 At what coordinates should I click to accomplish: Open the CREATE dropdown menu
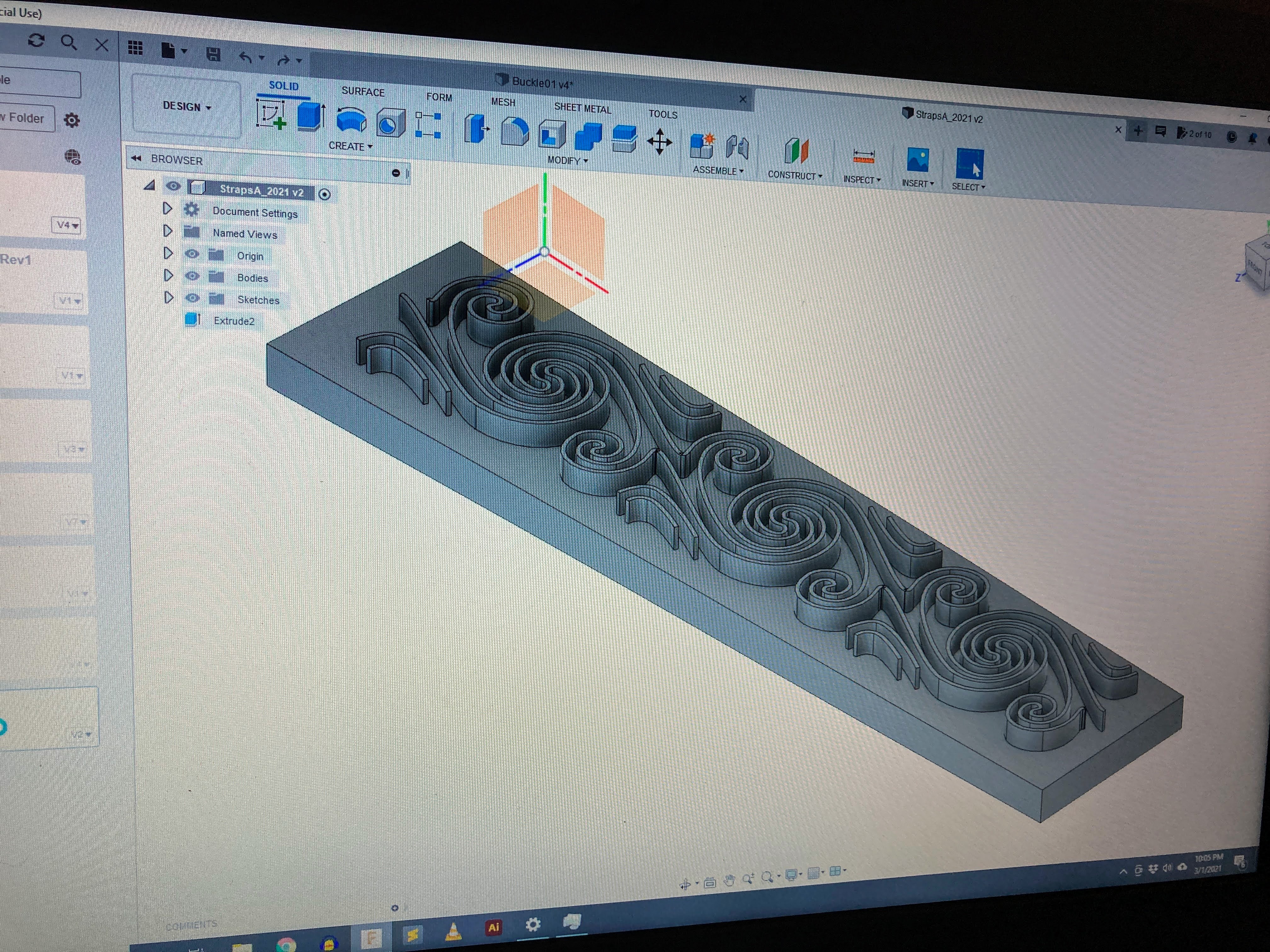point(350,146)
